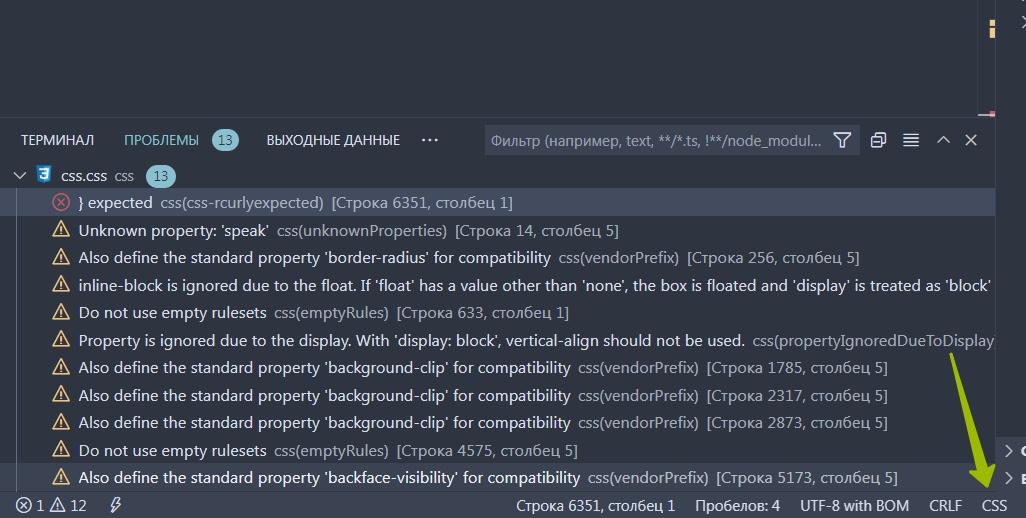Viewport: 1026px width, 518px height.
Task: Collapse the css.css problems group
Action: [x=20, y=175]
